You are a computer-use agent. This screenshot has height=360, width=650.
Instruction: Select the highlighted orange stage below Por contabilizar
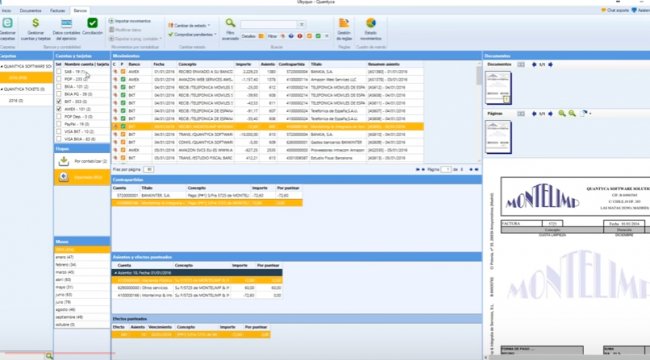pyautogui.click(x=82, y=177)
